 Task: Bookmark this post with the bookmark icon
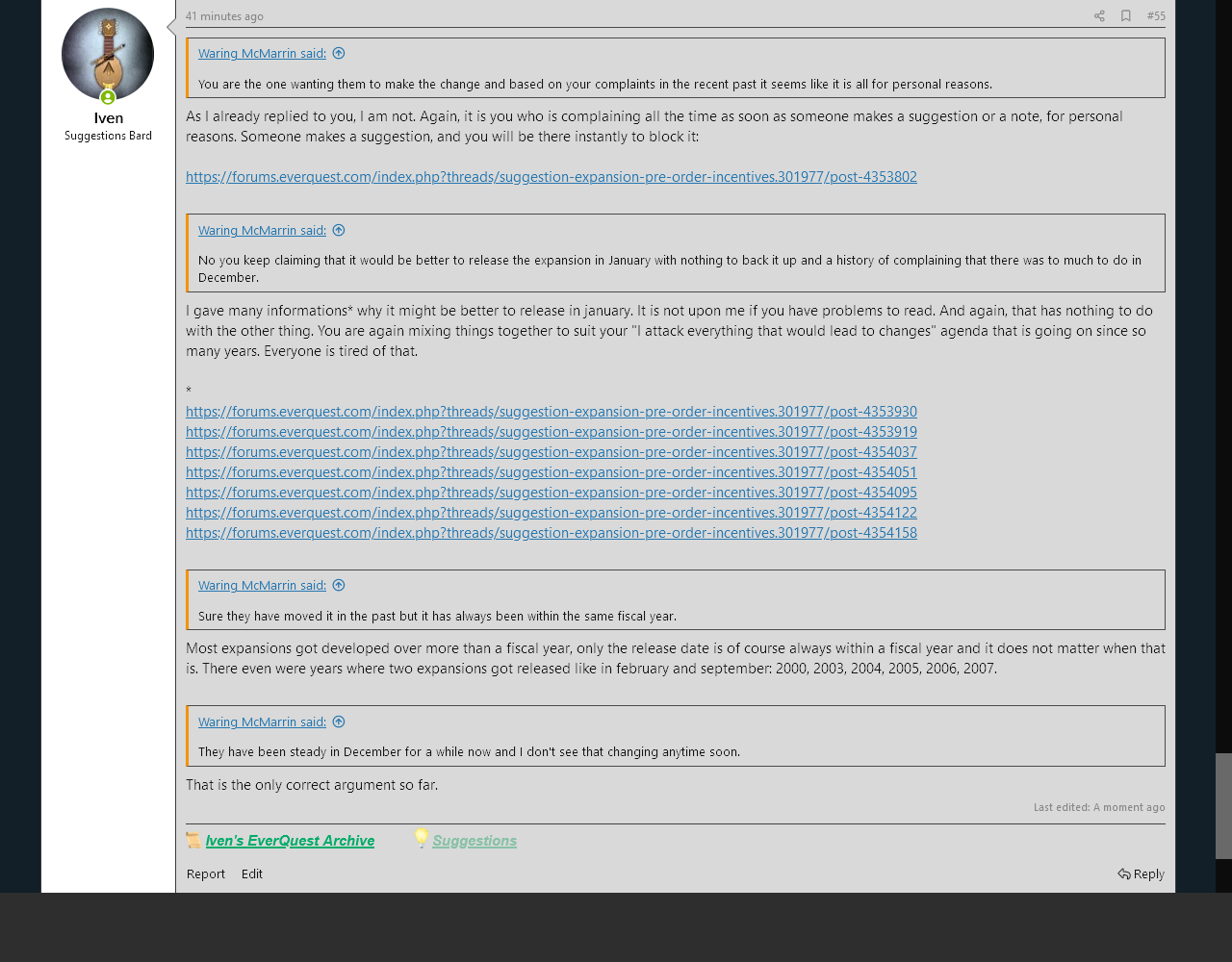1125,16
